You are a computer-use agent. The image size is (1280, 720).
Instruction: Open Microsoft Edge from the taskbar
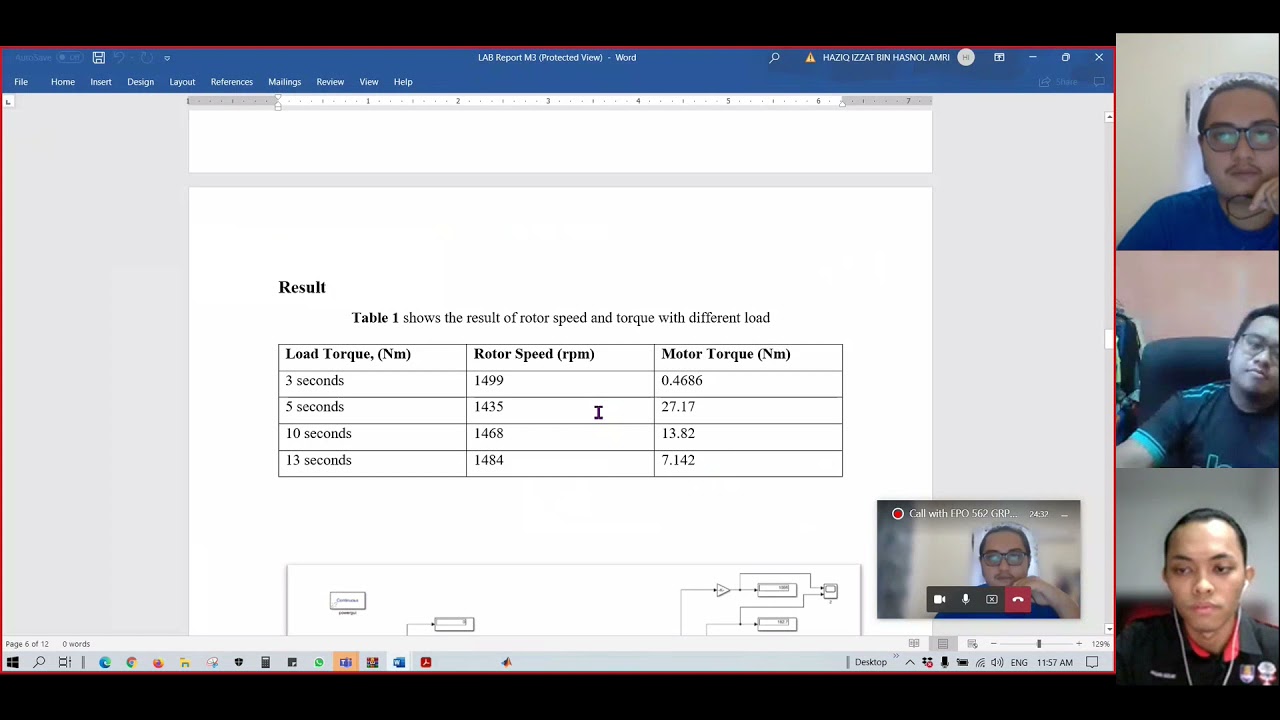105,662
